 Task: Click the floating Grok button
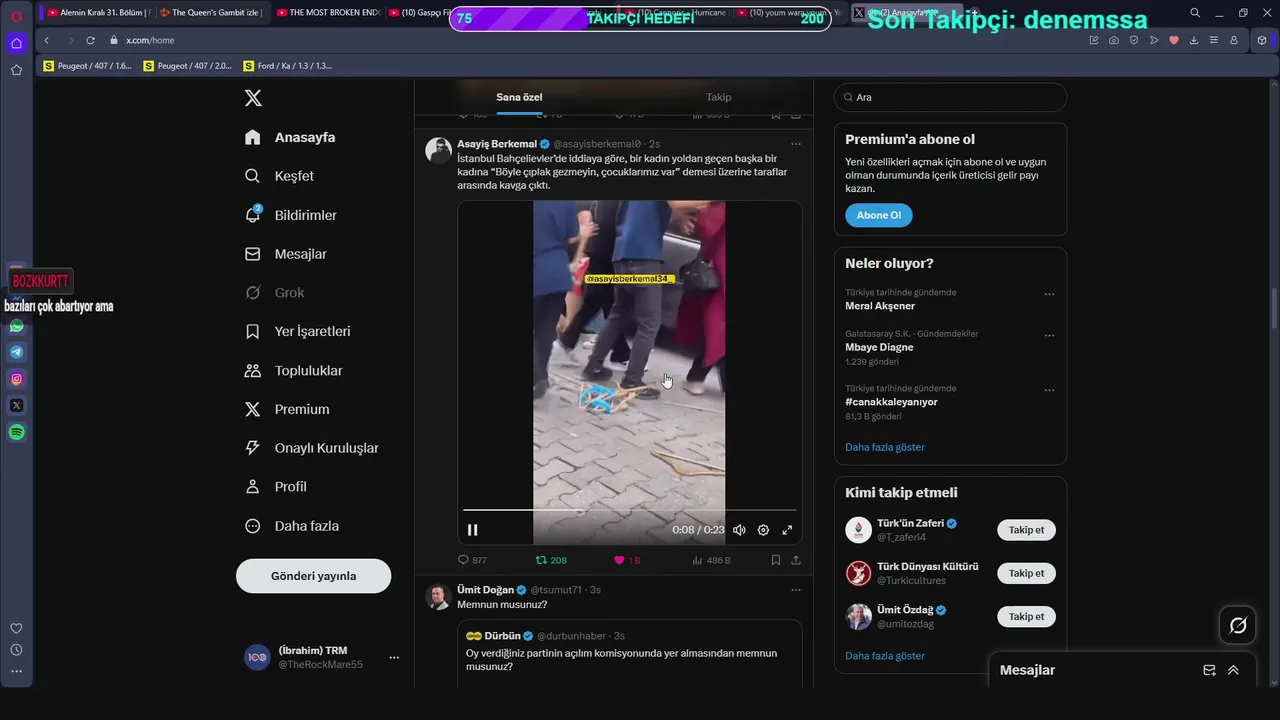[1238, 625]
